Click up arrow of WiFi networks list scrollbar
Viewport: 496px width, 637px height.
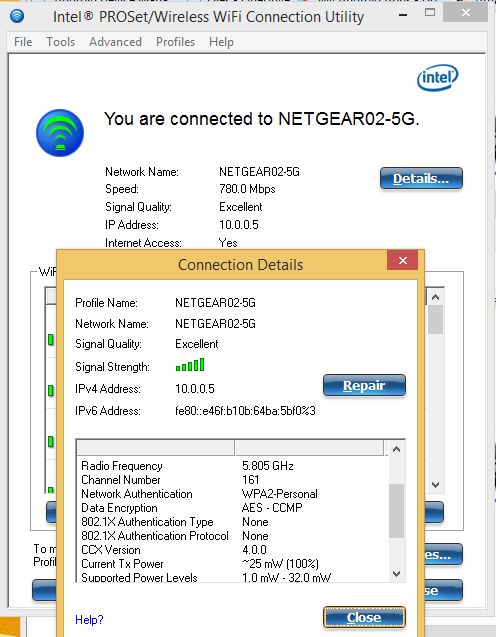coord(435,297)
